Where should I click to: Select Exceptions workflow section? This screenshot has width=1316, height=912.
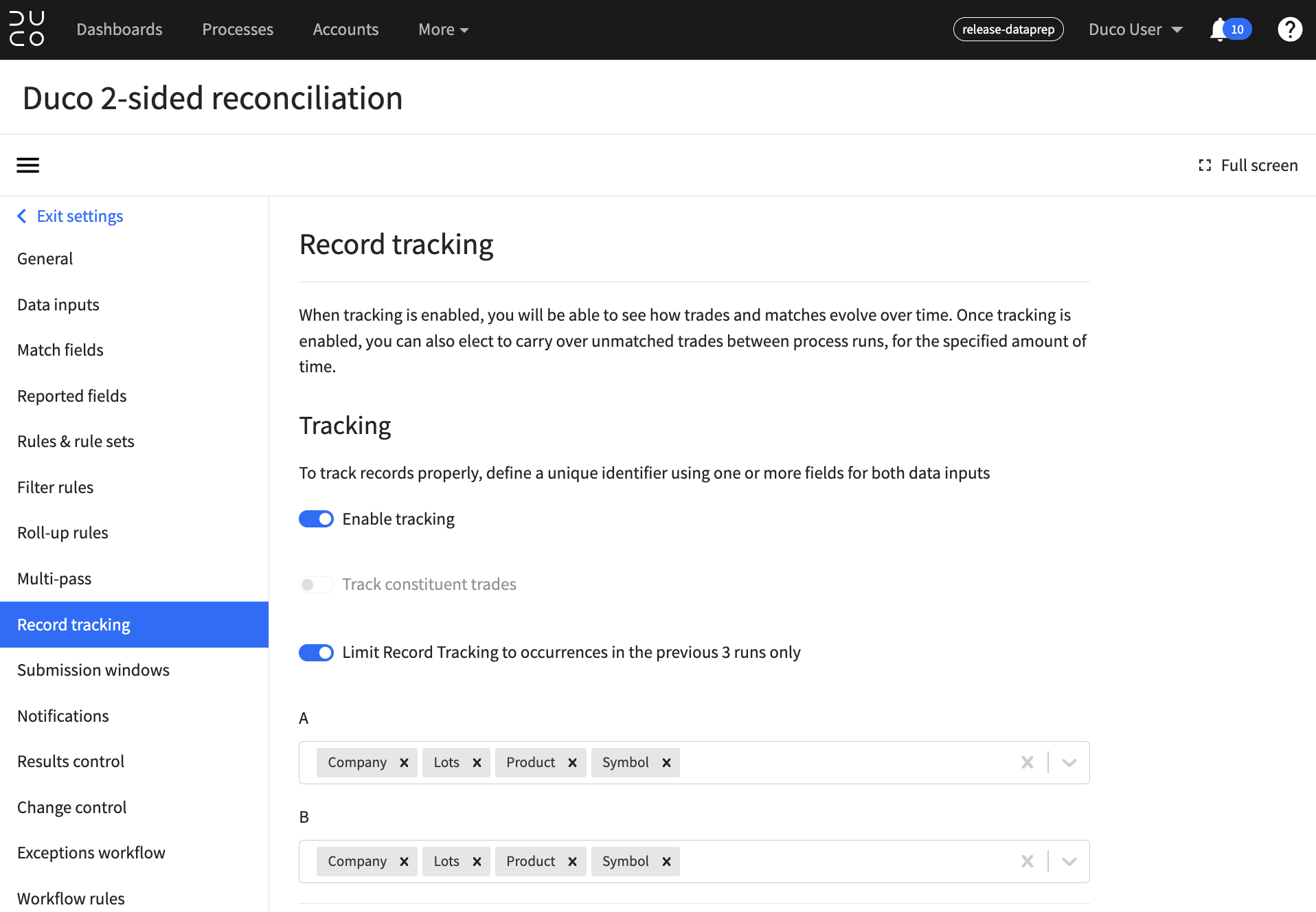click(x=134, y=853)
